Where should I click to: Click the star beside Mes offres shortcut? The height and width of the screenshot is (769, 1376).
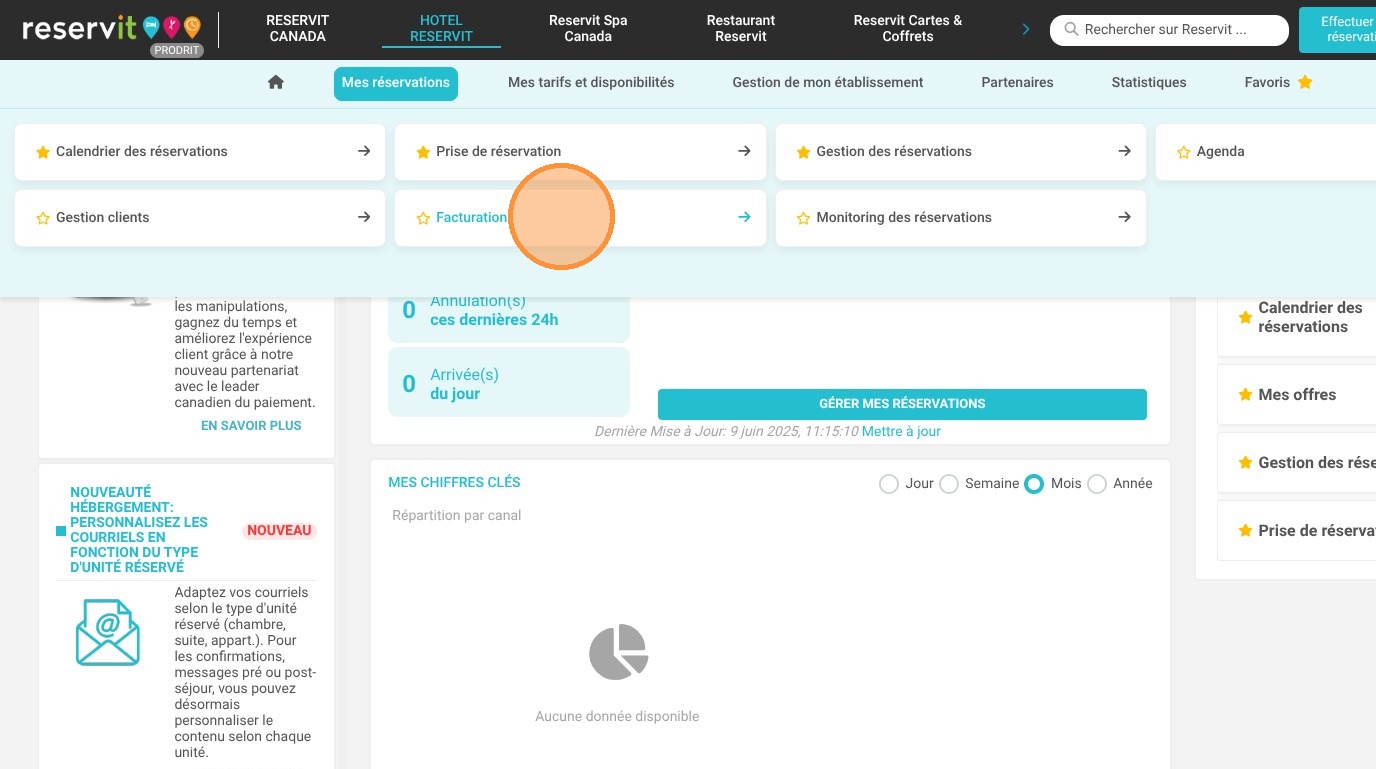1245,395
